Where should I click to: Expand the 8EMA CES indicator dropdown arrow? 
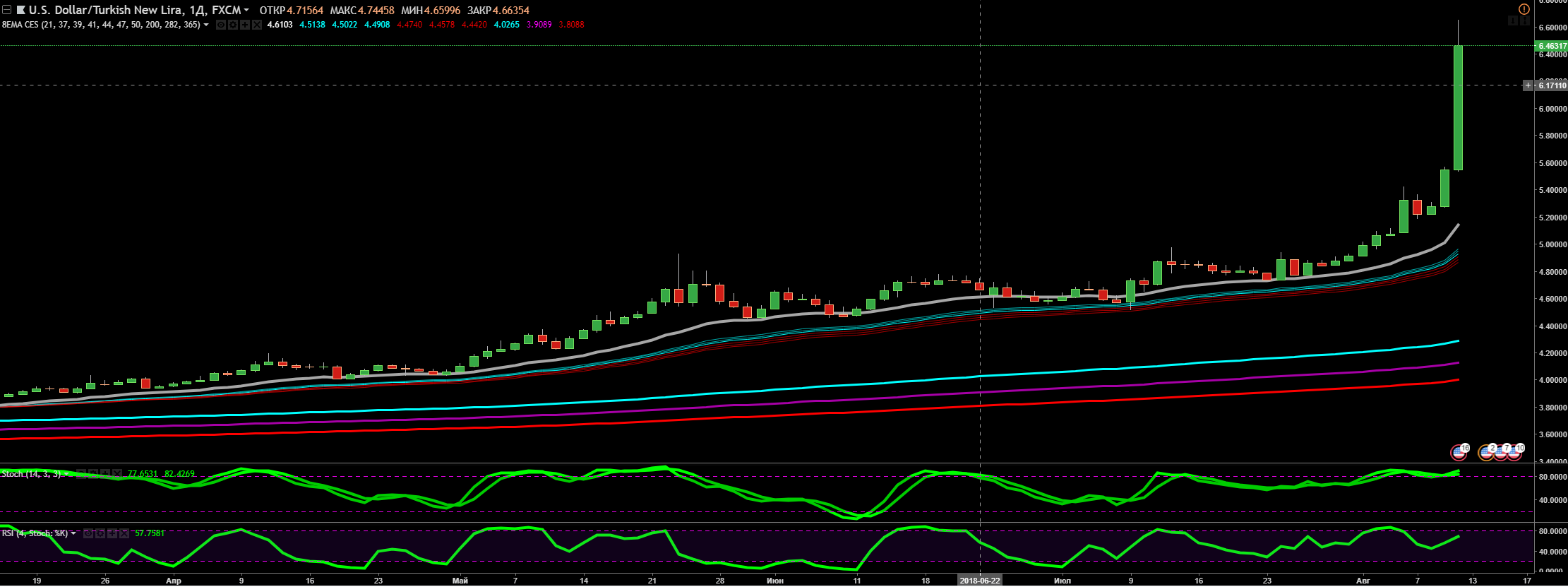206,25
